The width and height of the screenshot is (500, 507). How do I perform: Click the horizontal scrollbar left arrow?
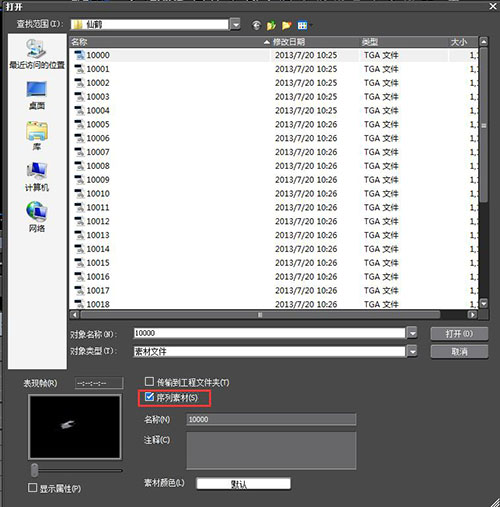click(x=75, y=315)
